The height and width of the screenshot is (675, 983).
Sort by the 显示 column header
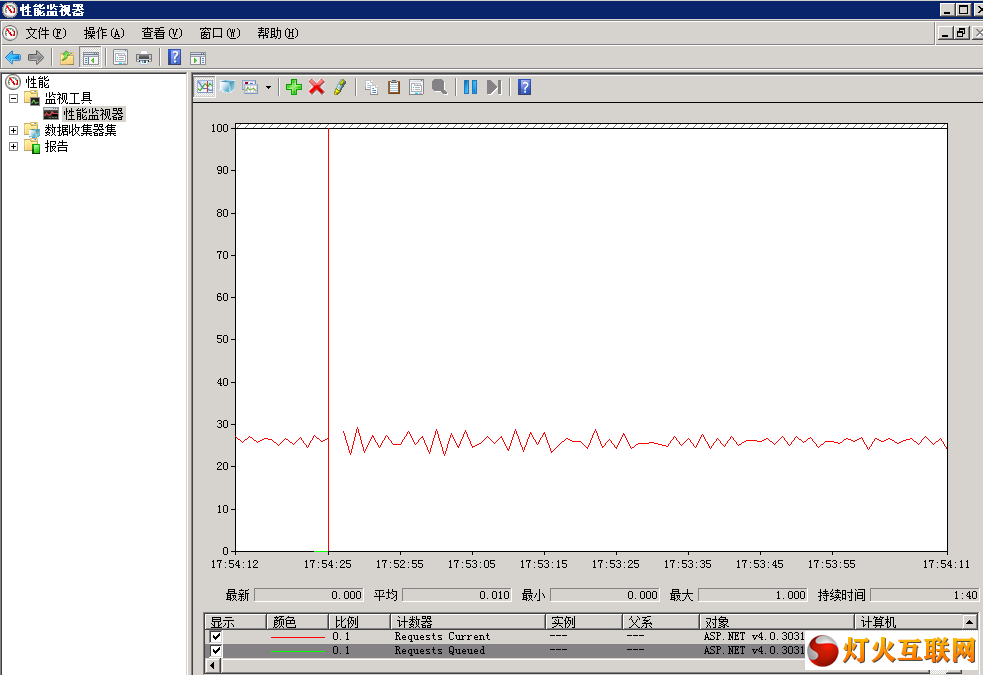(236, 622)
